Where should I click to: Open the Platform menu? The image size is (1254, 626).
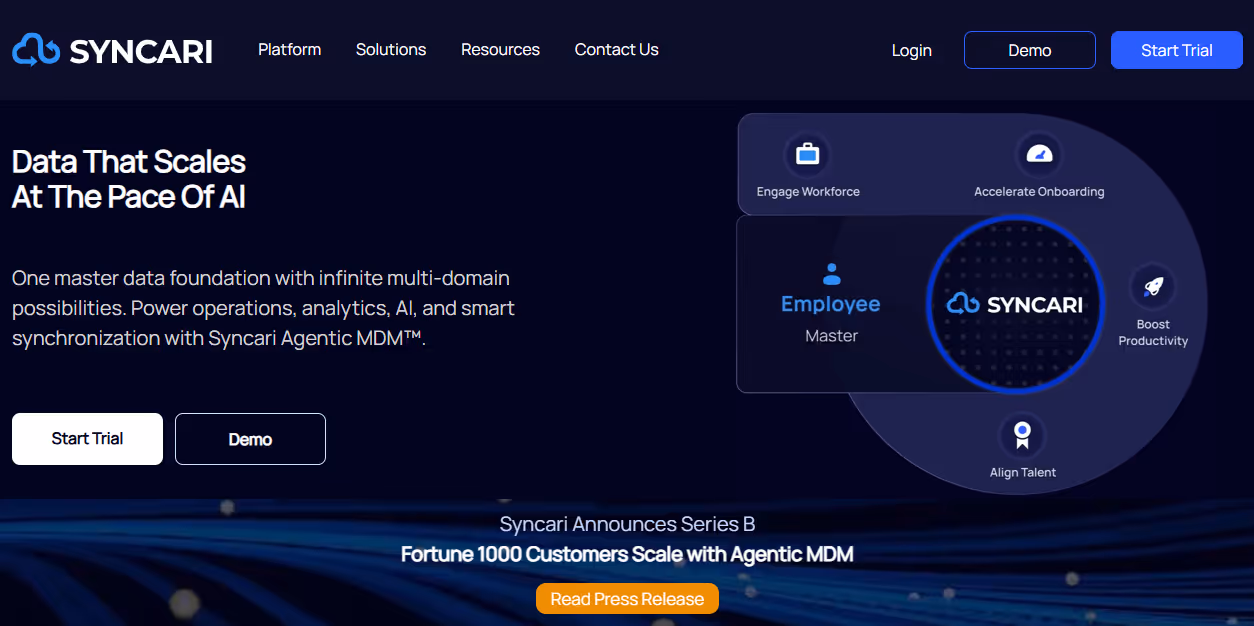[x=290, y=49]
